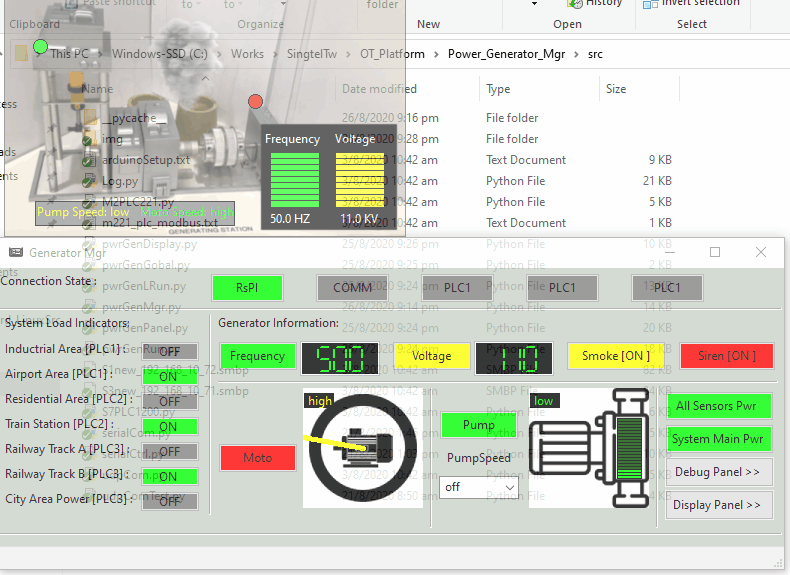
Task: Toggle Railway Track A [PLC3] OFF indicator
Action: point(170,452)
